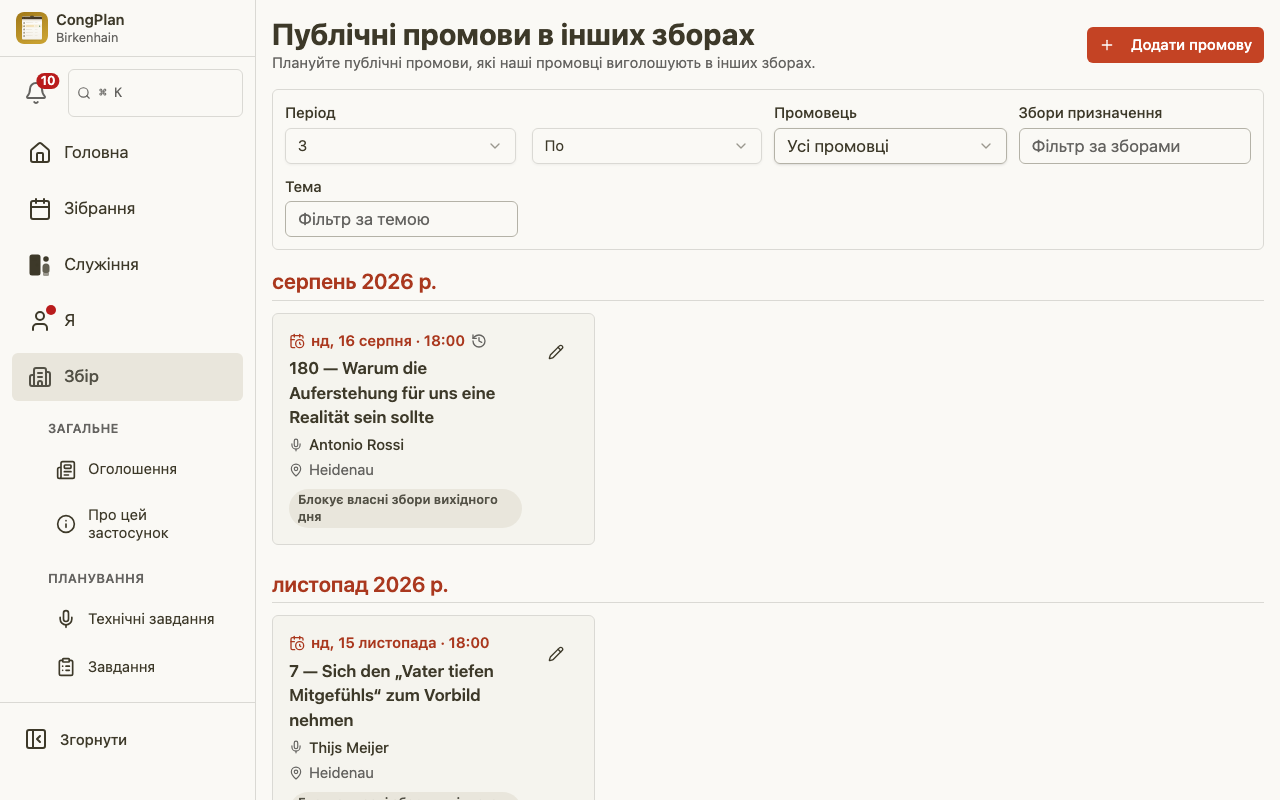
Task: Open the notifications bell icon
Action: click(36, 92)
